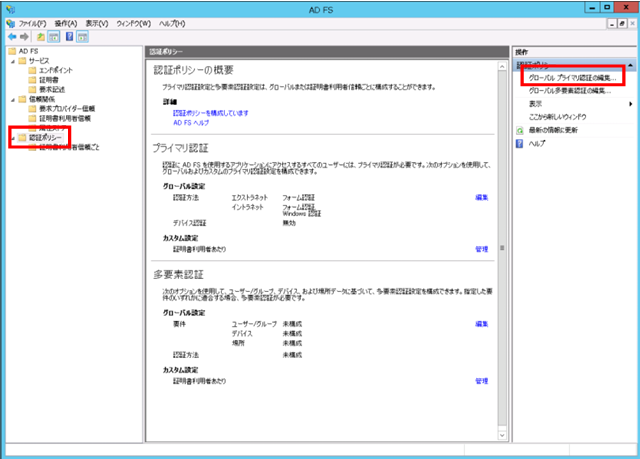The height and width of the screenshot is (459, 640).
Task: Click 管理 link in プライマリ認証 section
Action: (x=482, y=249)
